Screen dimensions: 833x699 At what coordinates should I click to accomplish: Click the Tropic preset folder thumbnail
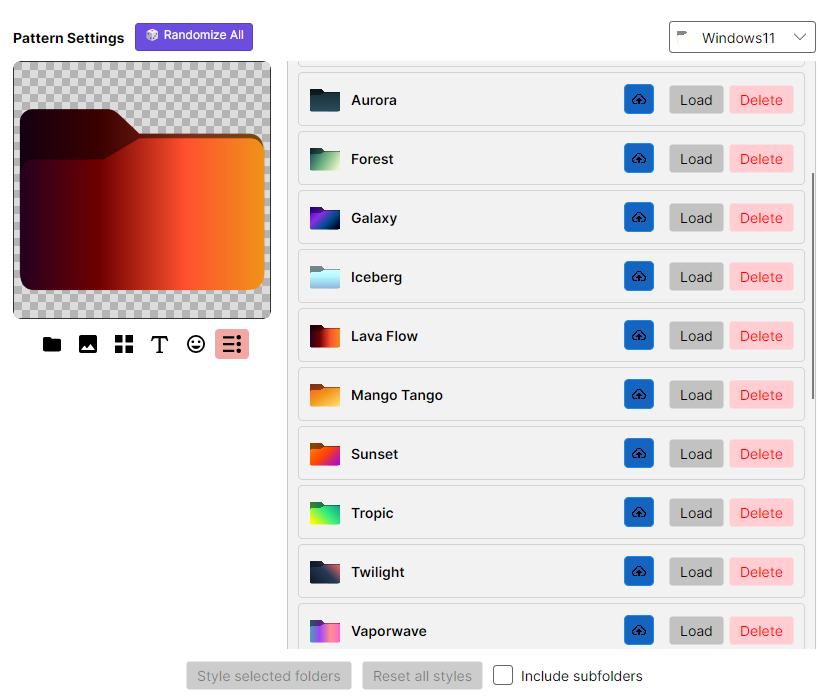[x=326, y=512]
